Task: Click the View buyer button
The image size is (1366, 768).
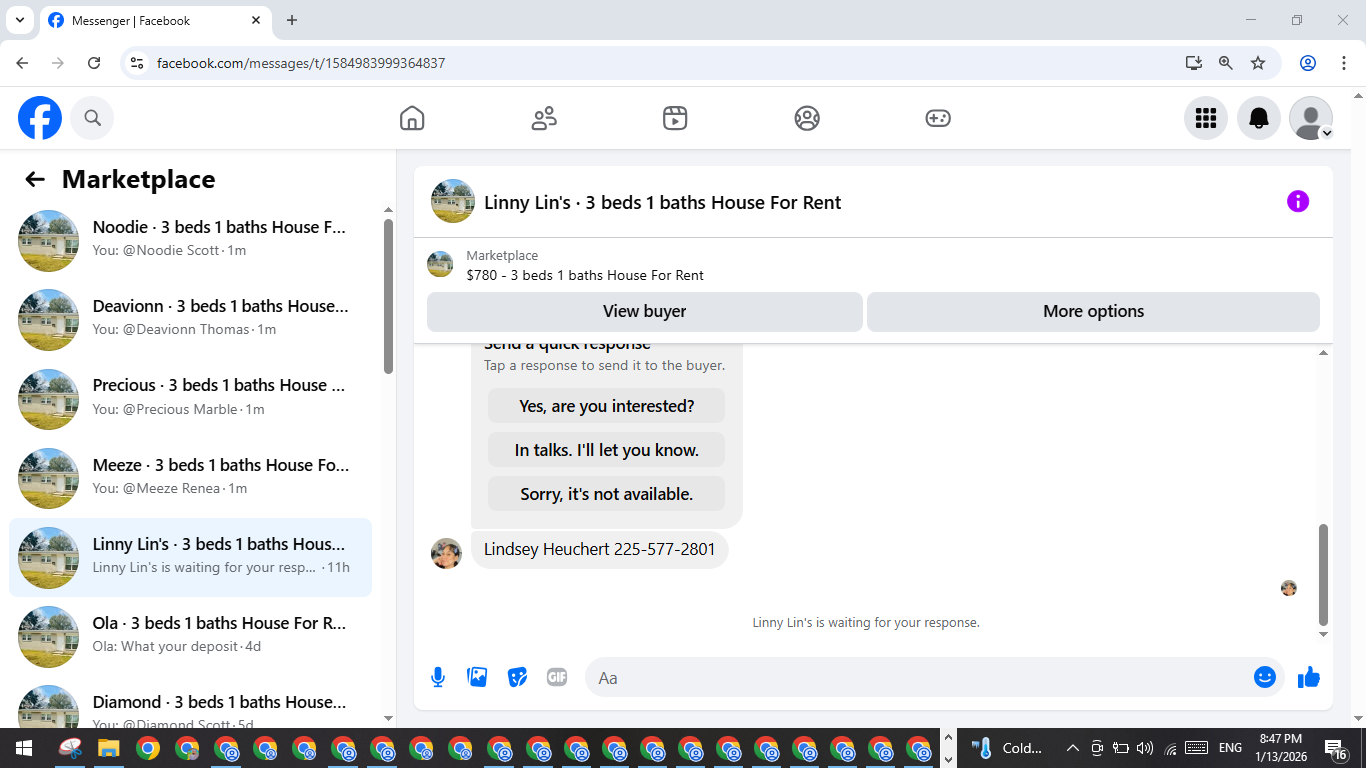Action: (644, 311)
